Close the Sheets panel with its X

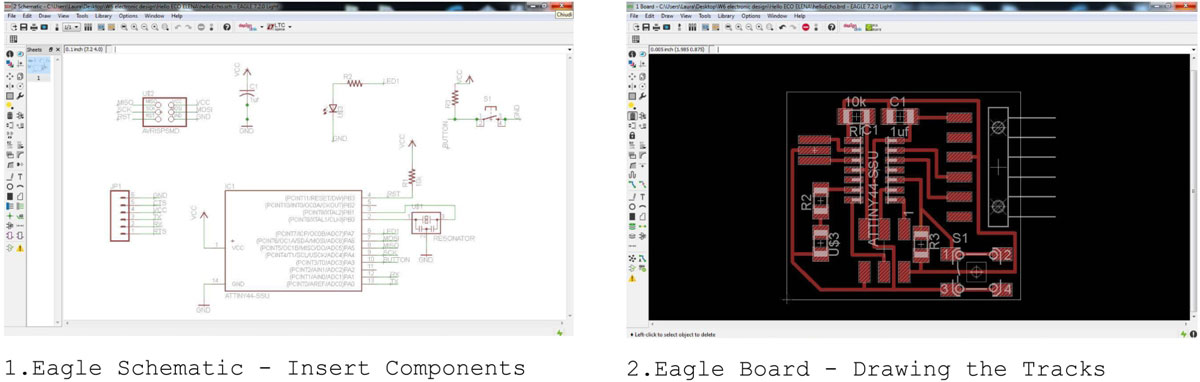point(58,50)
